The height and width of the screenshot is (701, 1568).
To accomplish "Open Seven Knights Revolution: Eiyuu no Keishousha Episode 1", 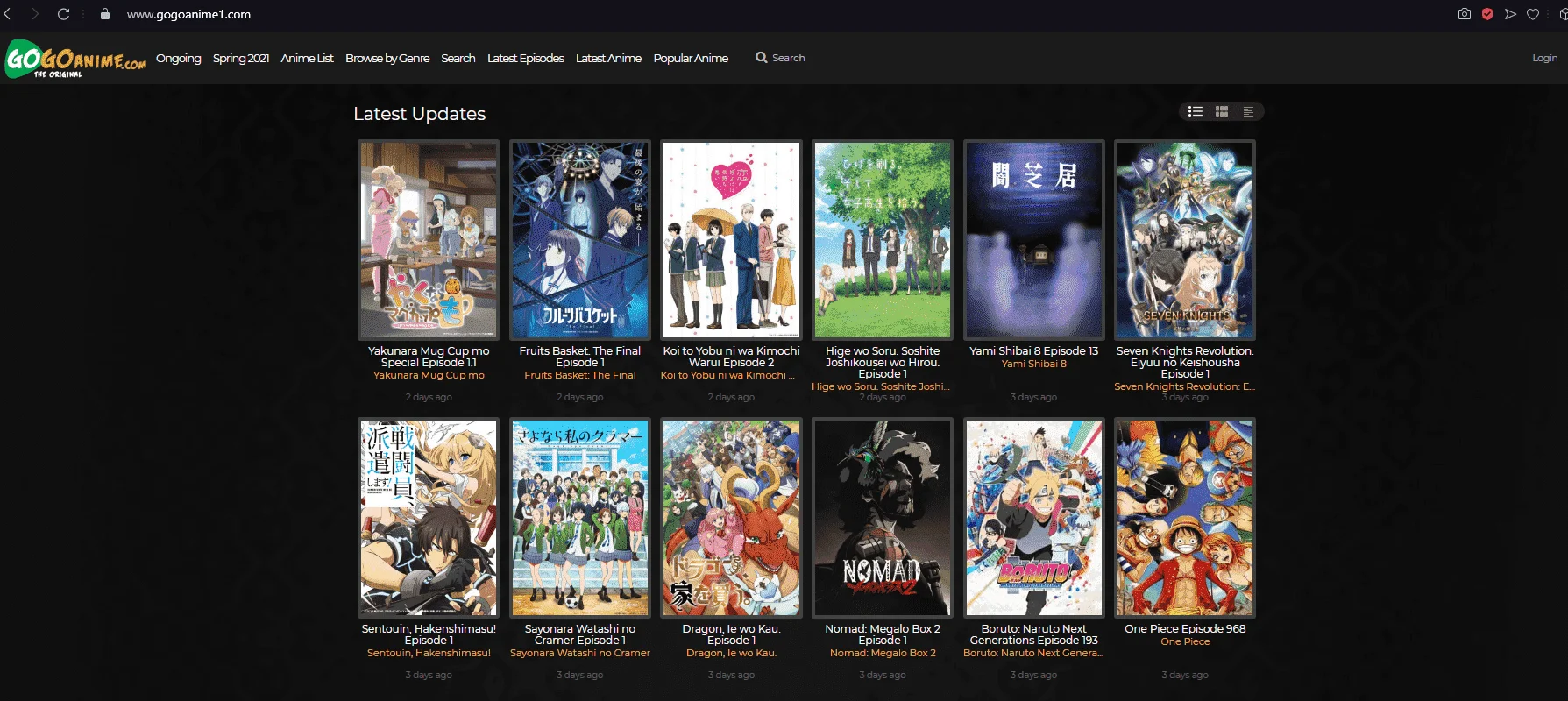I will (1185, 362).
